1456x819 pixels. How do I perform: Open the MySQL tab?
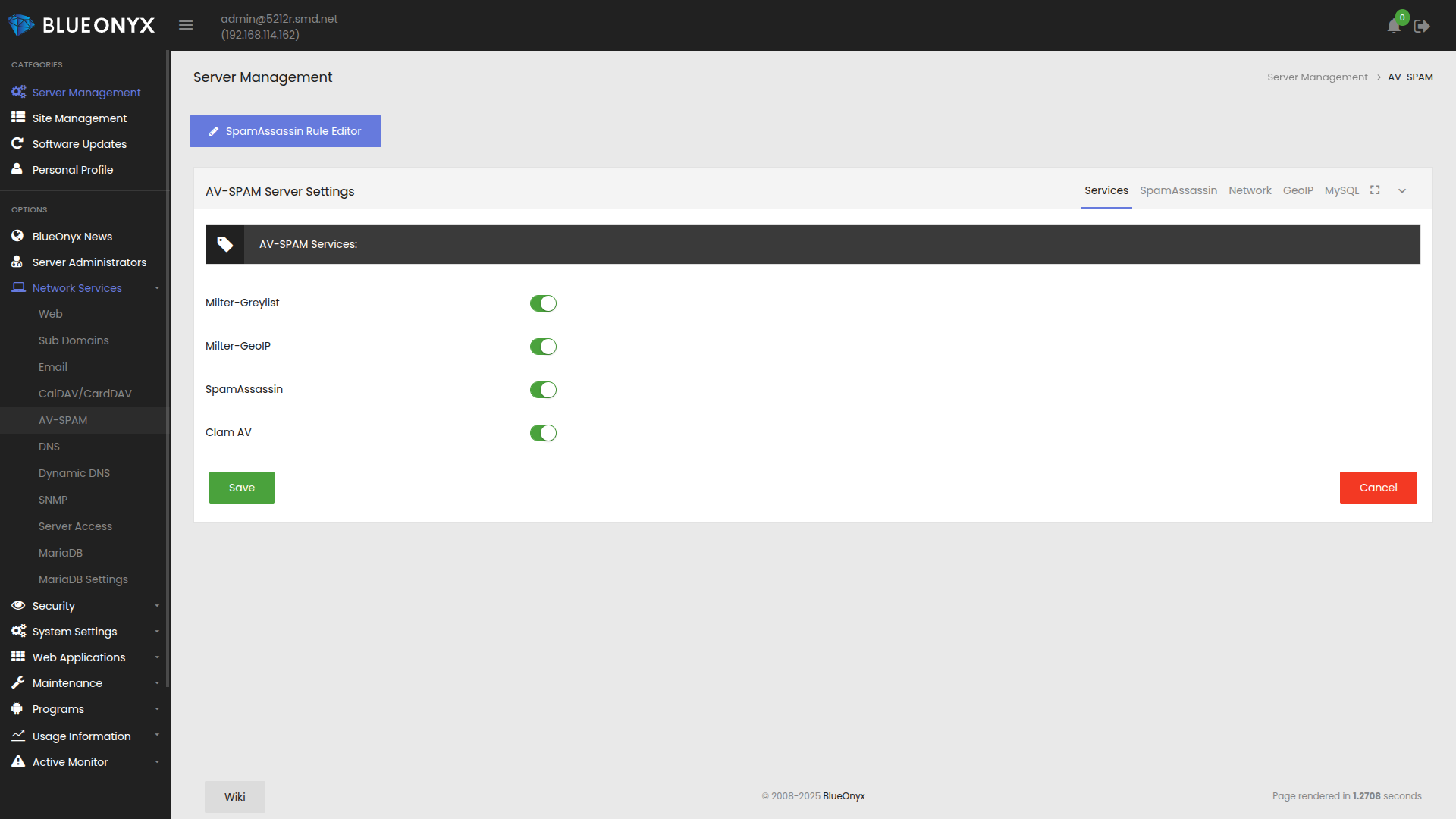click(x=1341, y=190)
